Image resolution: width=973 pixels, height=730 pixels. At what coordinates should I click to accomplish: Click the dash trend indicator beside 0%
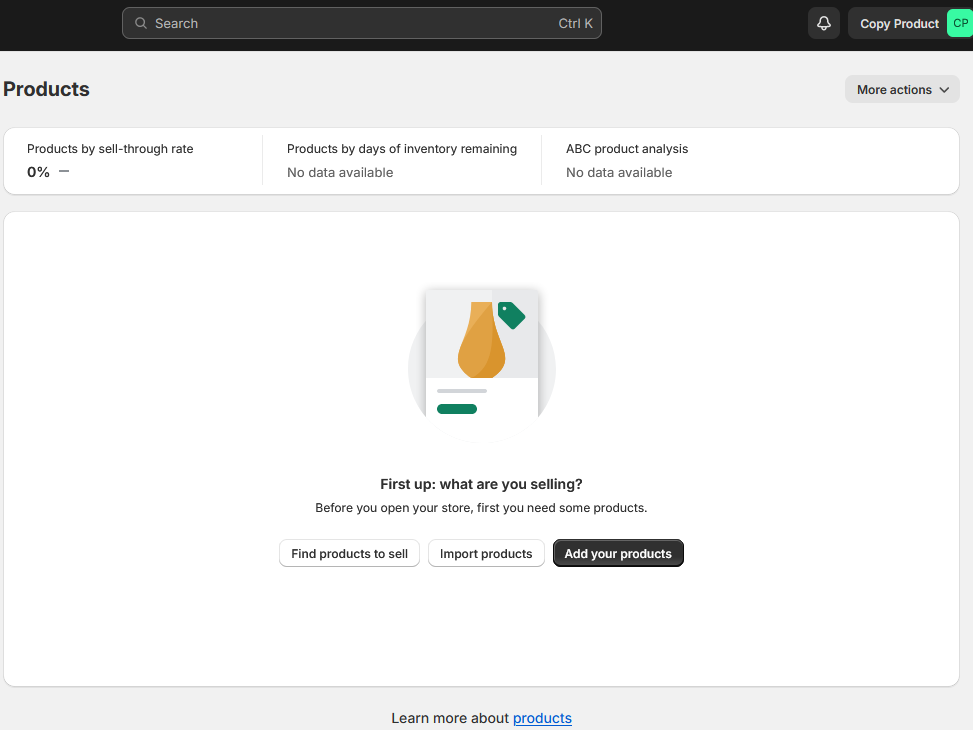point(64,171)
